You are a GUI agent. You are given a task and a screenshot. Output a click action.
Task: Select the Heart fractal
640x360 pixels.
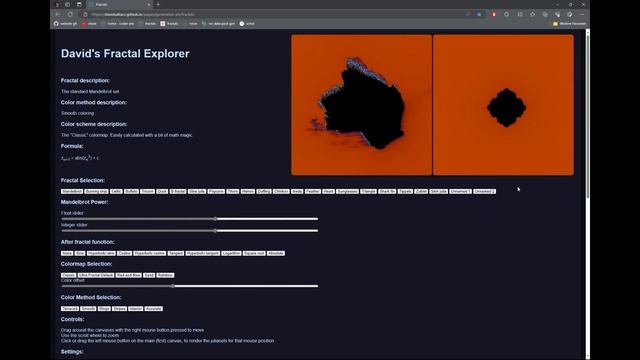click(x=329, y=191)
